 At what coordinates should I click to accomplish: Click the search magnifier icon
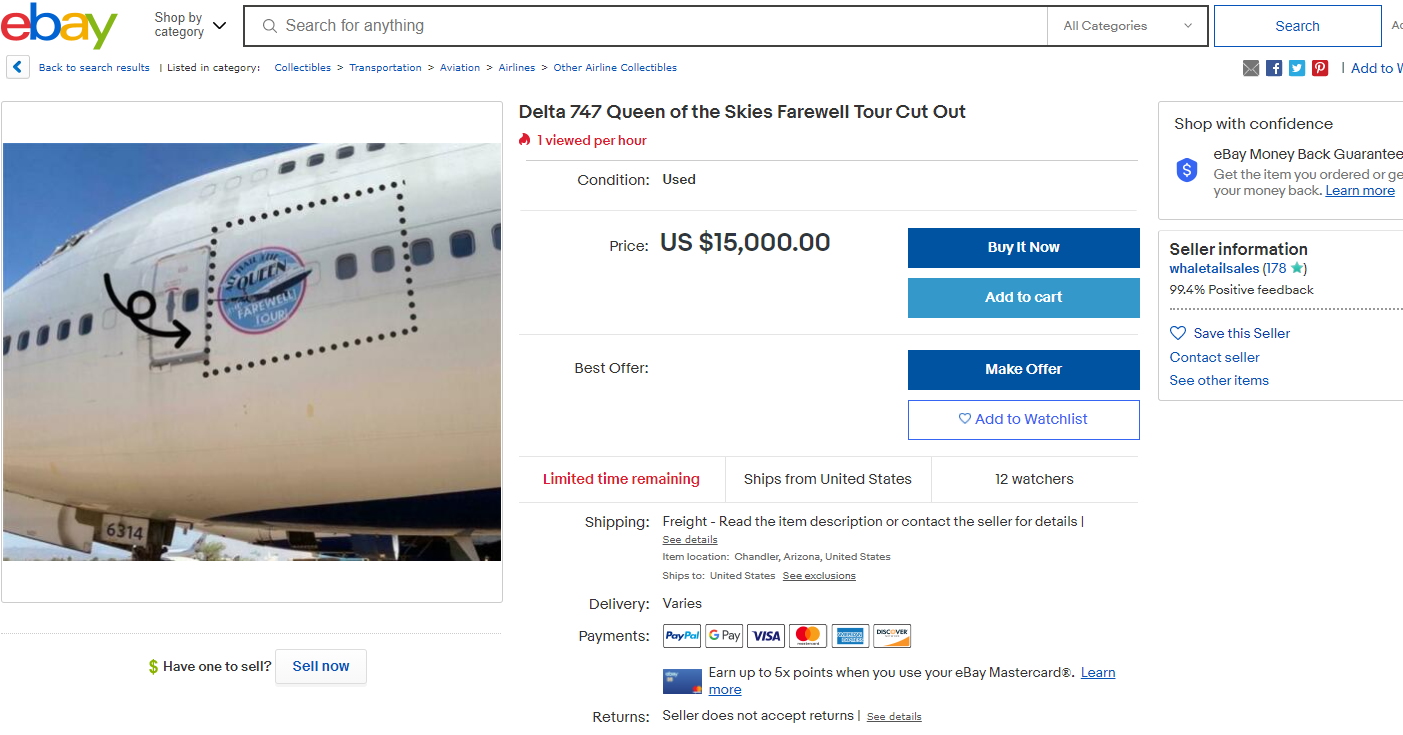pos(270,26)
